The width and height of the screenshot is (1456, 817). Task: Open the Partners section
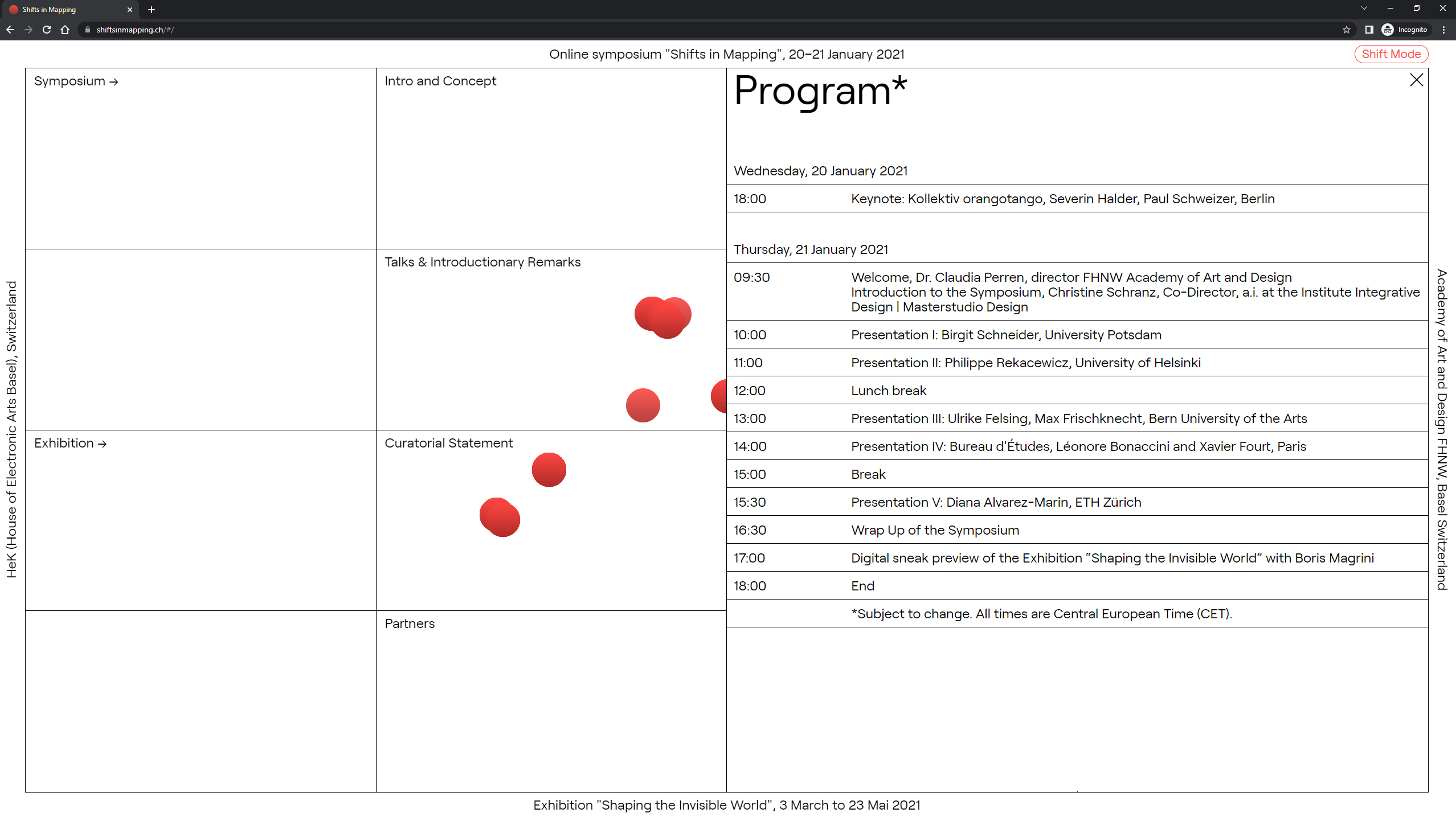(x=410, y=624)
